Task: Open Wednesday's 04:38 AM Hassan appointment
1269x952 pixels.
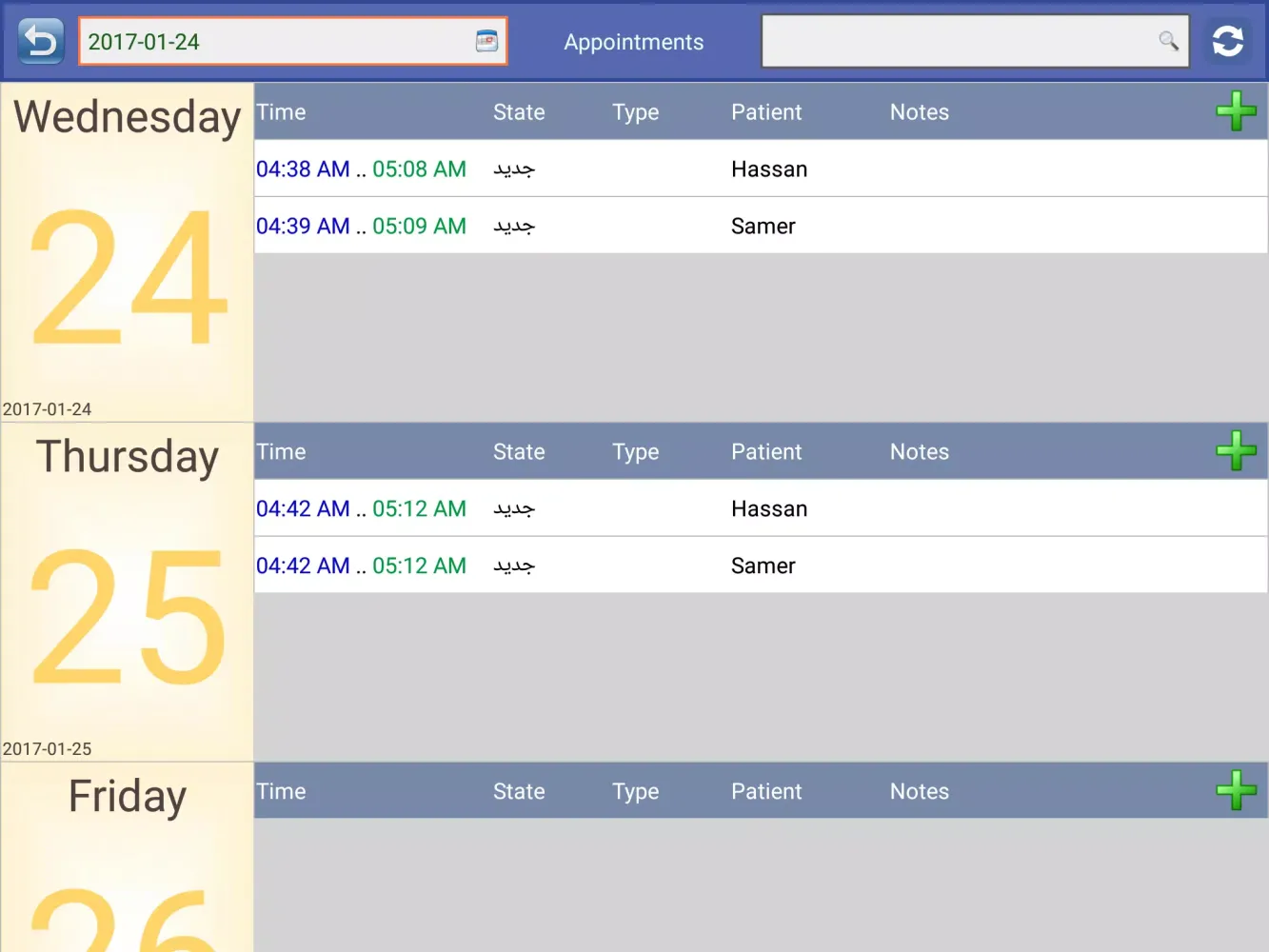Action: [x=761, y=169]
